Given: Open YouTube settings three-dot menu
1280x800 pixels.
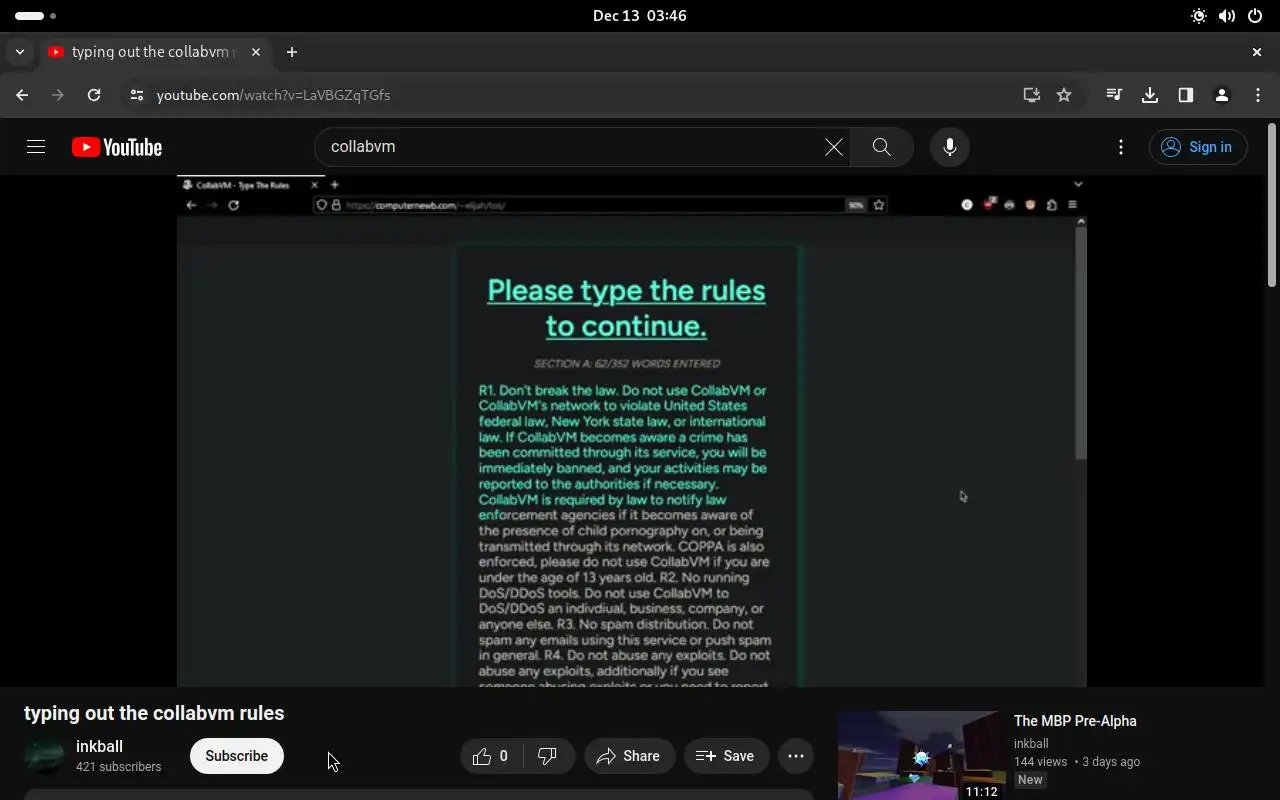Looking at the screenshot, I should 1121,147.
